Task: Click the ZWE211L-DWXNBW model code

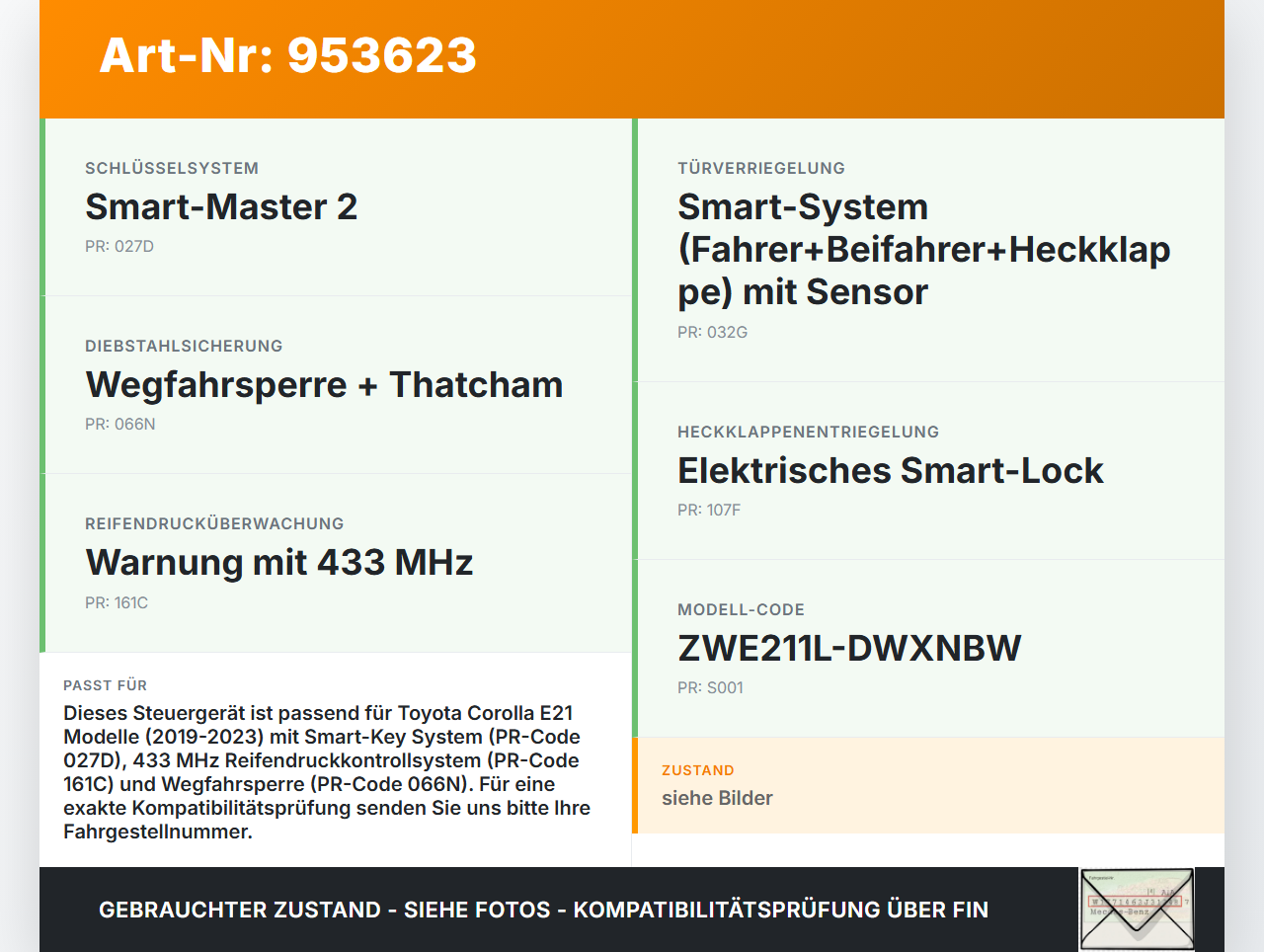Action: 849,648
